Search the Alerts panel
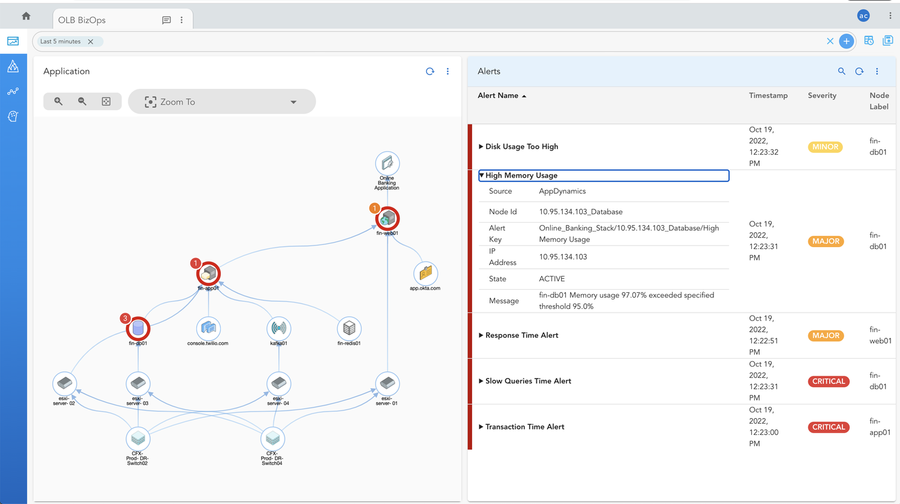Screen dimensions: 900x504 (841, 71)
